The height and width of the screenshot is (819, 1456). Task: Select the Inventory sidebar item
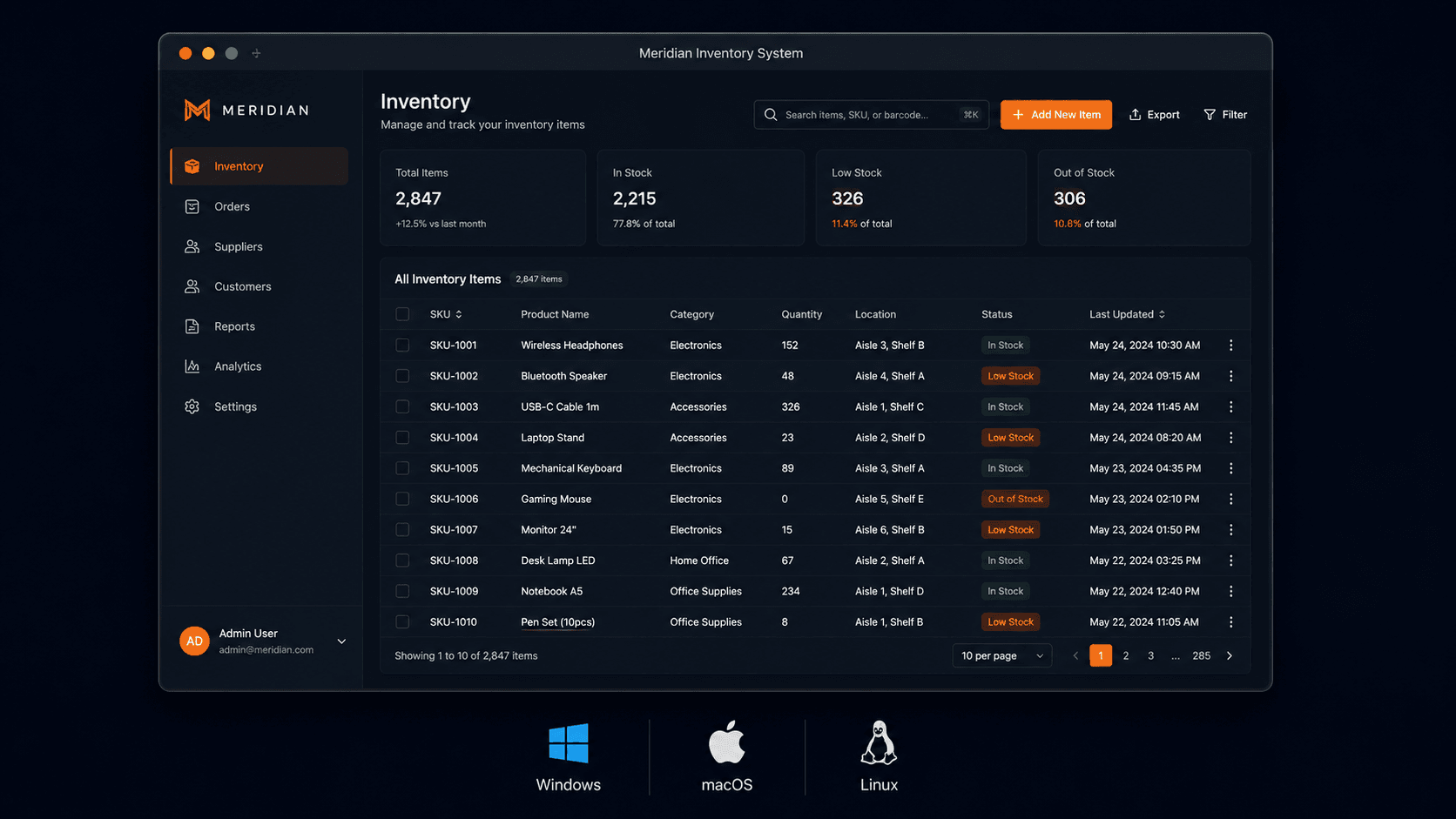point(260,166)
